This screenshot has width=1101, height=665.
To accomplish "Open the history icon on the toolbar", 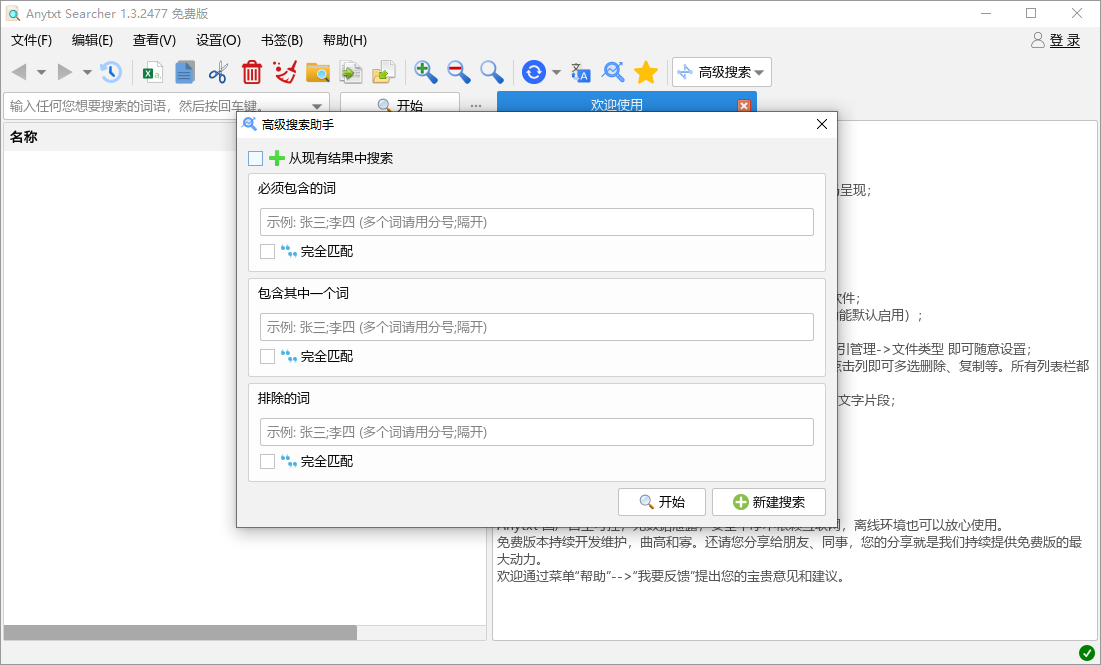I will [110, 72].
